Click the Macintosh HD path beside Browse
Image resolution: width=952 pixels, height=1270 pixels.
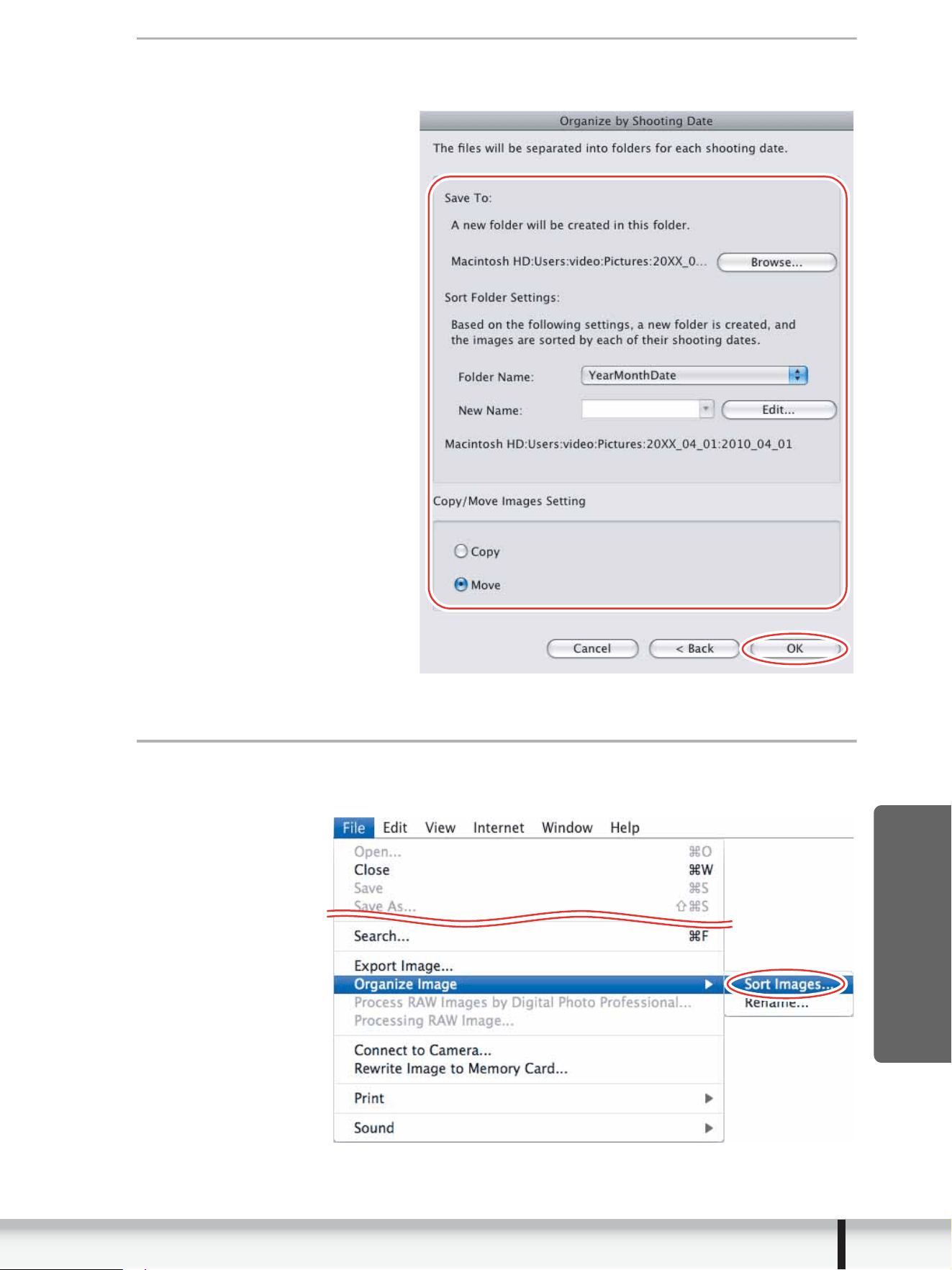coord(579,261)
